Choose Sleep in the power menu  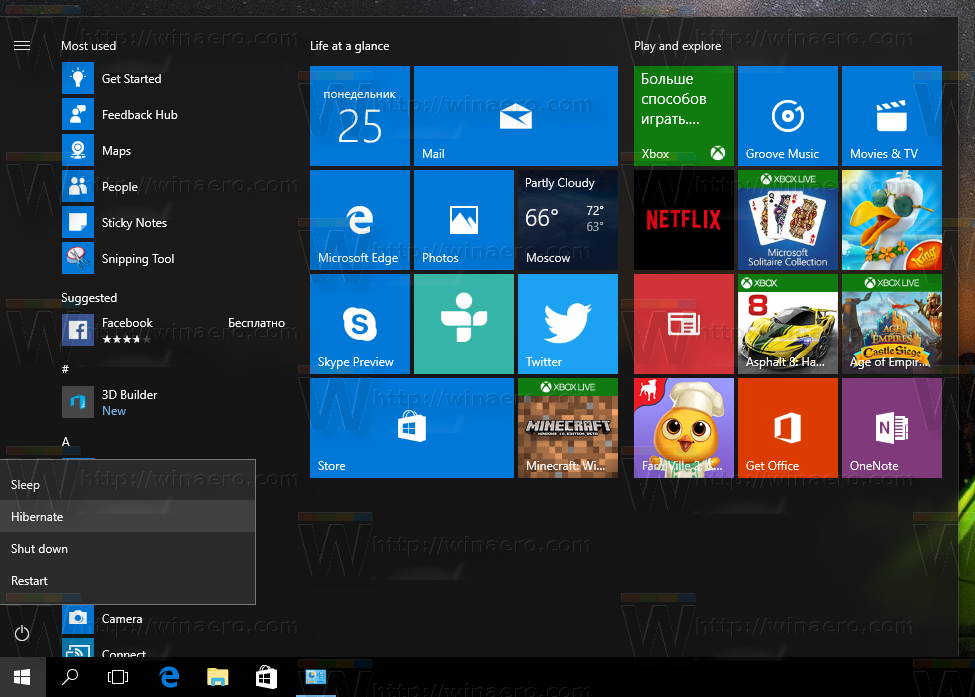[x=127, y=484]
